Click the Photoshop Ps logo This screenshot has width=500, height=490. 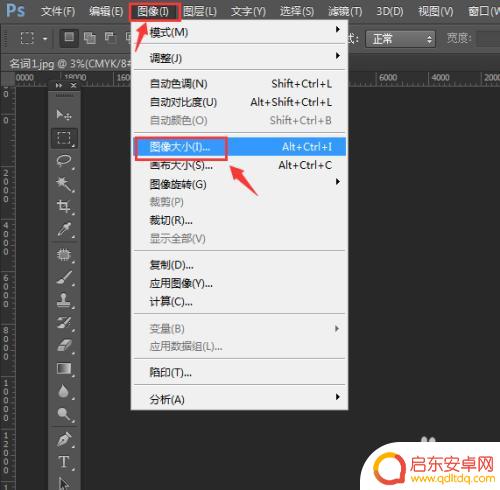15,10
